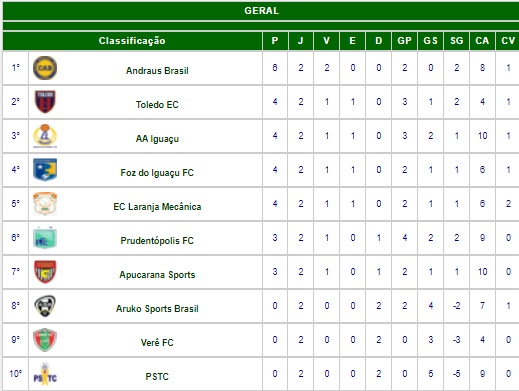Open the Apucarana Sports shield crest
This screenshot has width=519, height=391.
(45, 272)
